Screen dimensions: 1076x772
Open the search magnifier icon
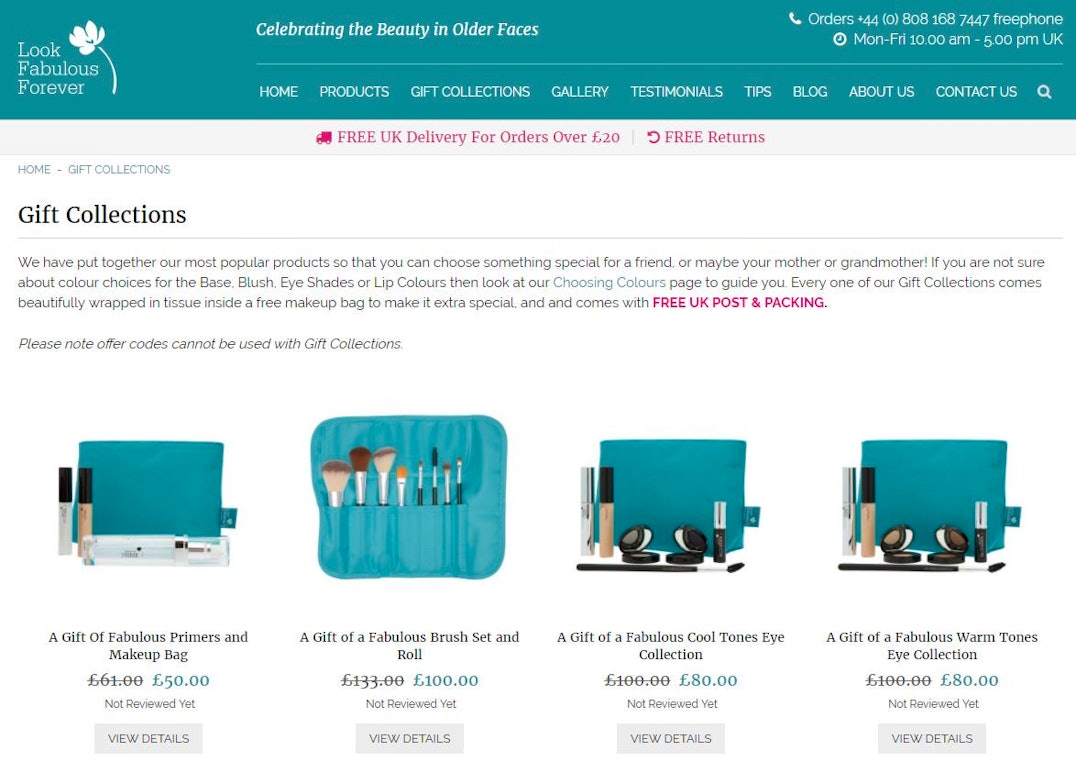(1044, 92)
